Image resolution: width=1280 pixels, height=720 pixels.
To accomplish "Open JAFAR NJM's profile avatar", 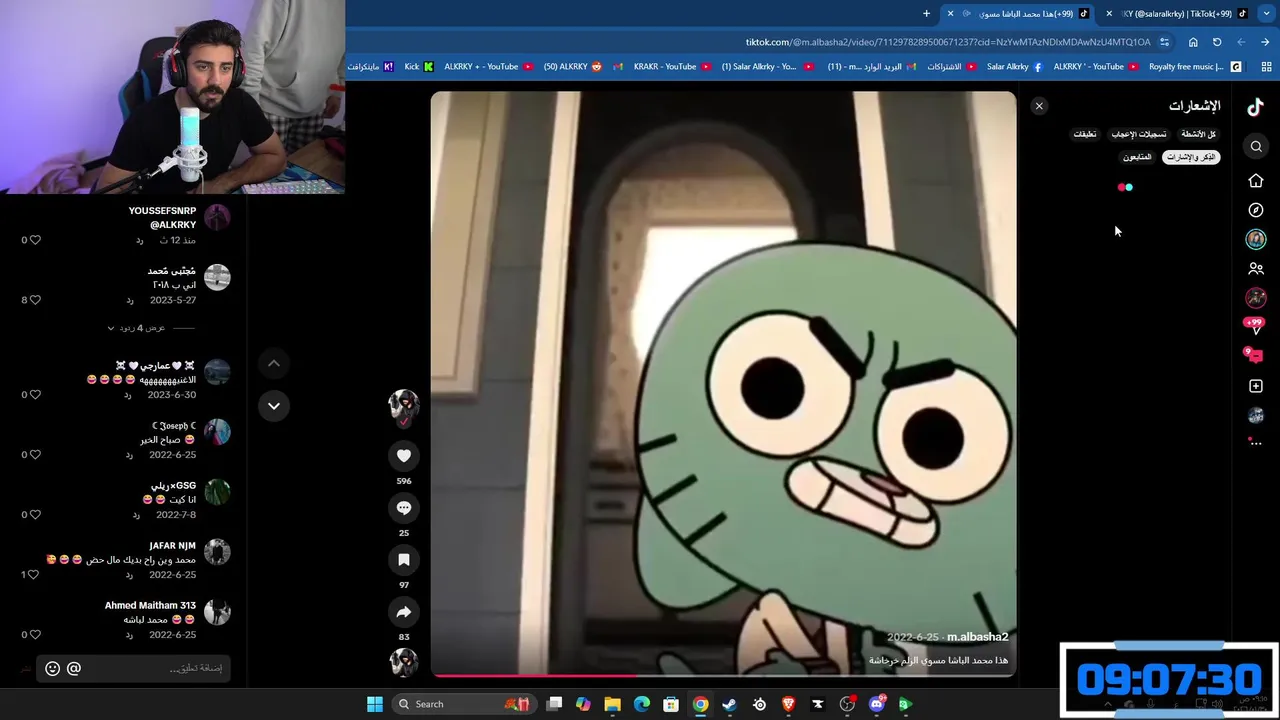I will [x=217, y=552].
